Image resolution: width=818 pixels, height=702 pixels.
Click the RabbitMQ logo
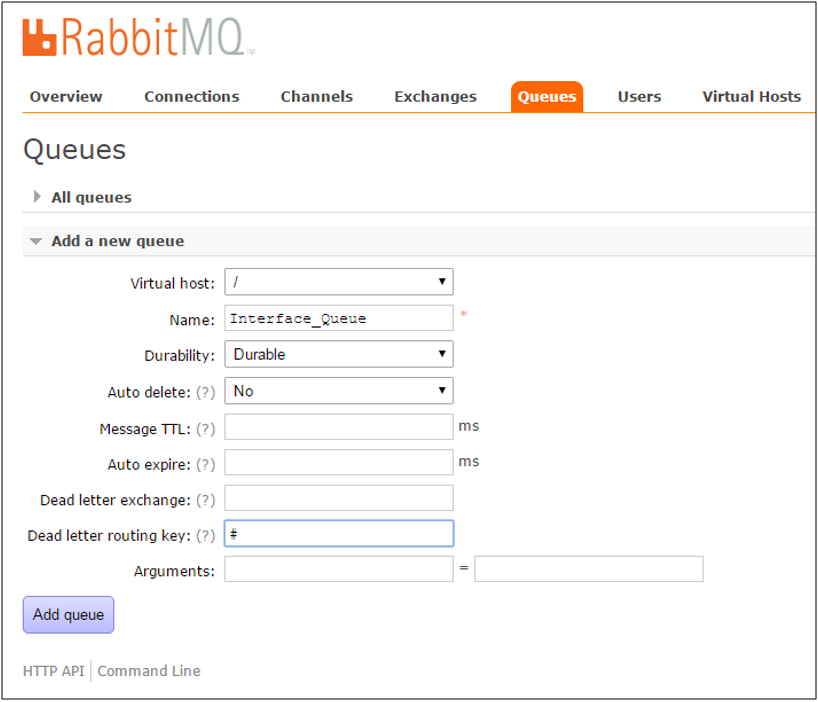(x=139, y=37)
